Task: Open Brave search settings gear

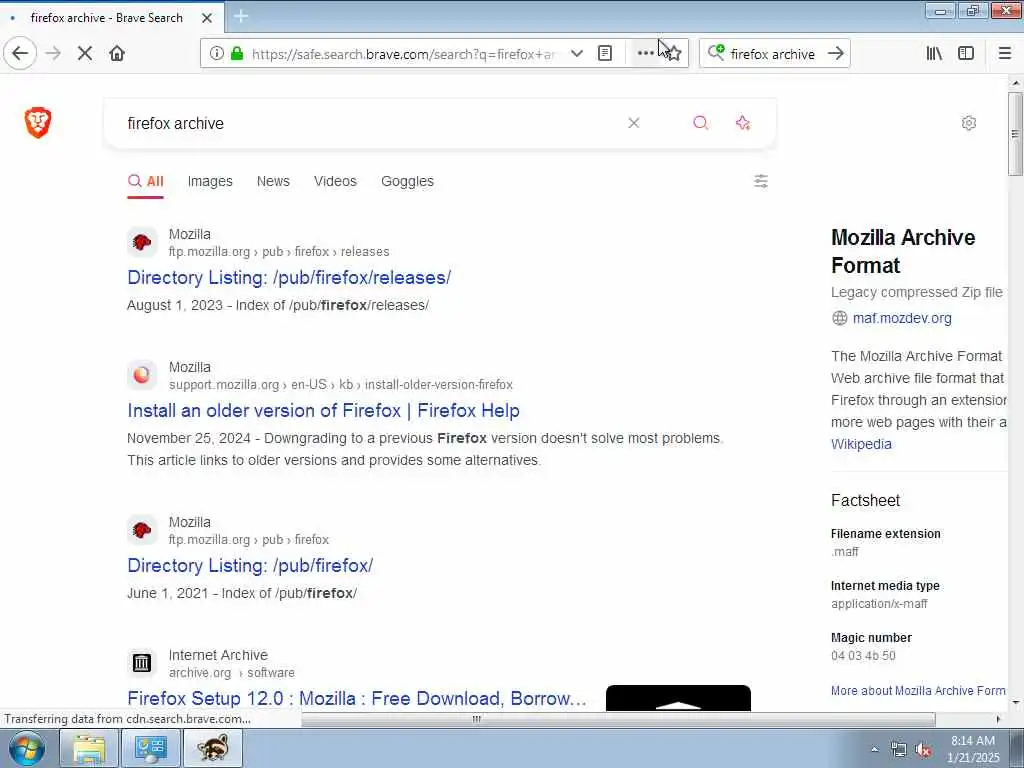Action: 969,123
